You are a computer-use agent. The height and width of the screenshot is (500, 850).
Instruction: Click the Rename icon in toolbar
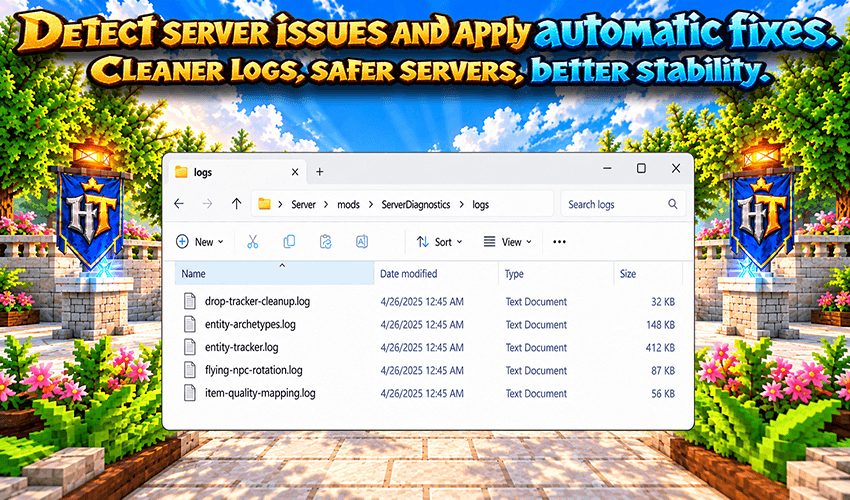pos(362,242)
